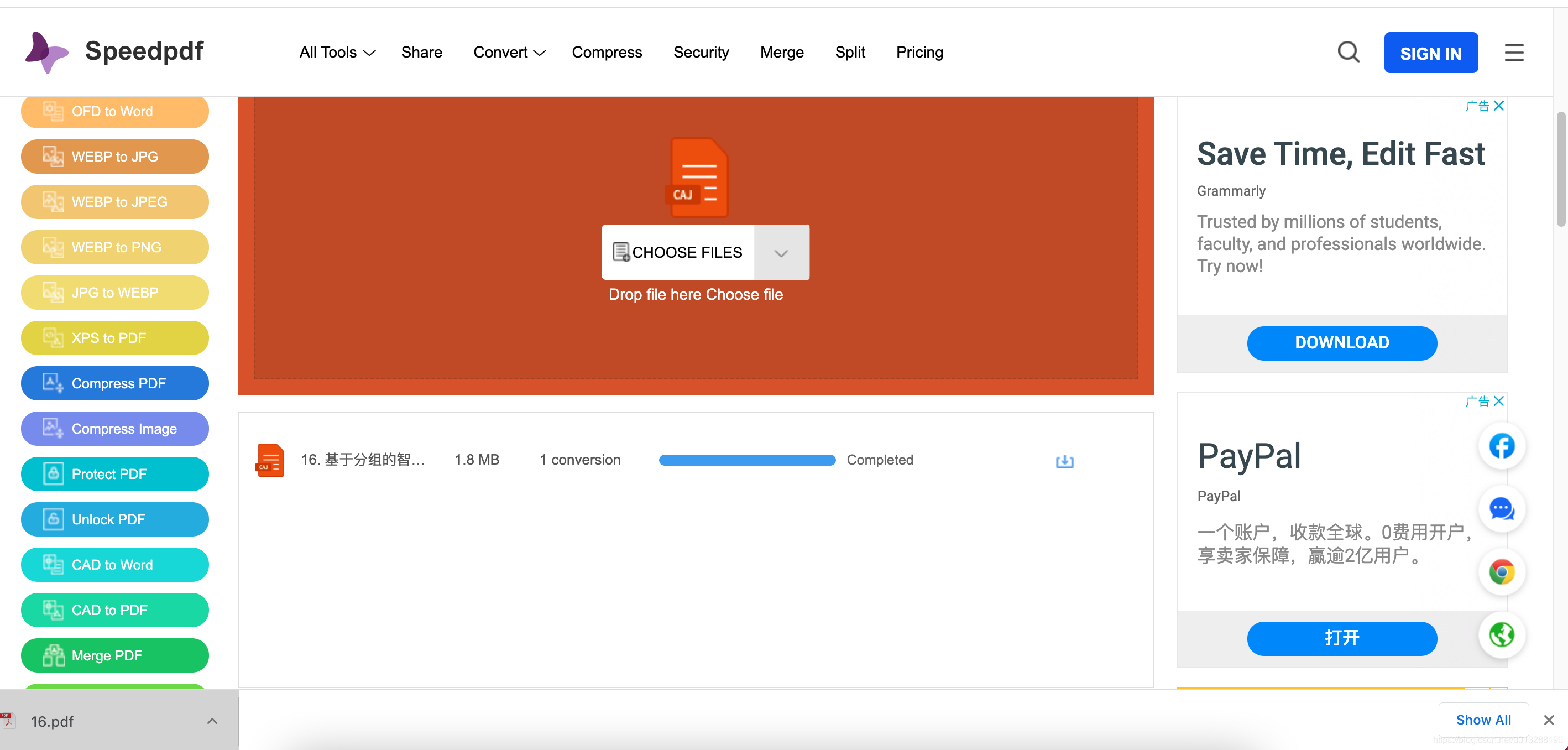1568x750 pixels.
Task: Click the green globe language icon
Action: coord(1501,635)
